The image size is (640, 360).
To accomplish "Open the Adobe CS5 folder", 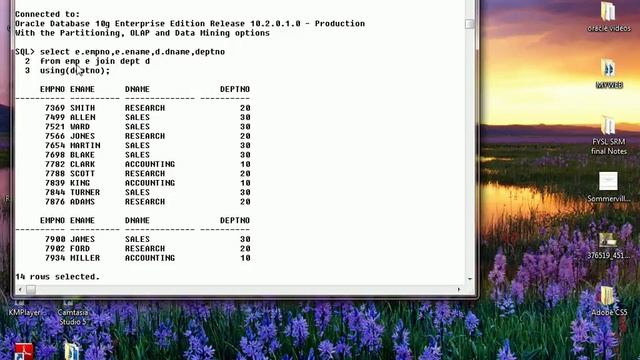I will (609, 301).
